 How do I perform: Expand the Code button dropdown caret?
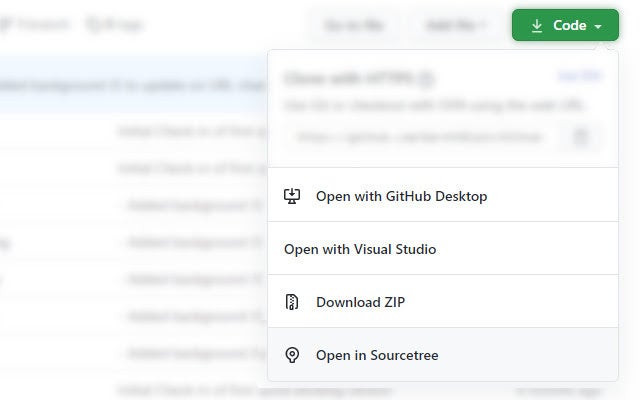click(598, 26)
